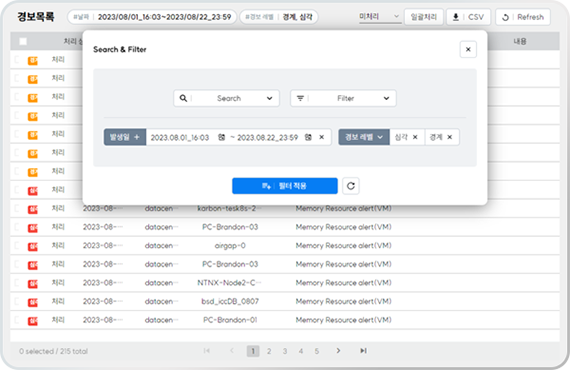Check the row for NTNX-Node2-C
Viewport: 570px width, 370px height.
[17, 282]
